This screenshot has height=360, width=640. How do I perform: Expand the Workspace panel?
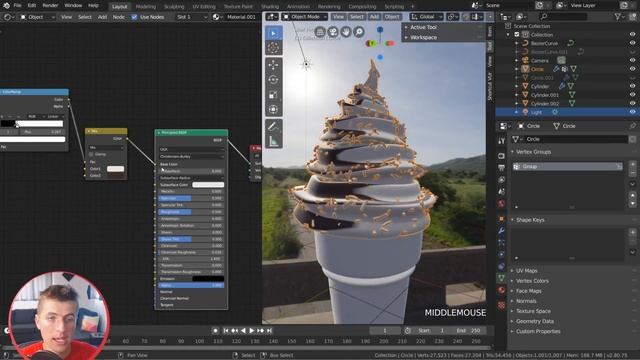[x=423, y=38]
